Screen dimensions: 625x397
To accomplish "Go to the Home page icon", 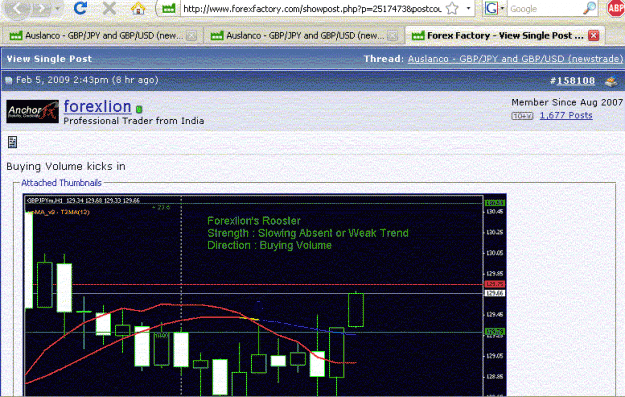I will tap(138, 8).
